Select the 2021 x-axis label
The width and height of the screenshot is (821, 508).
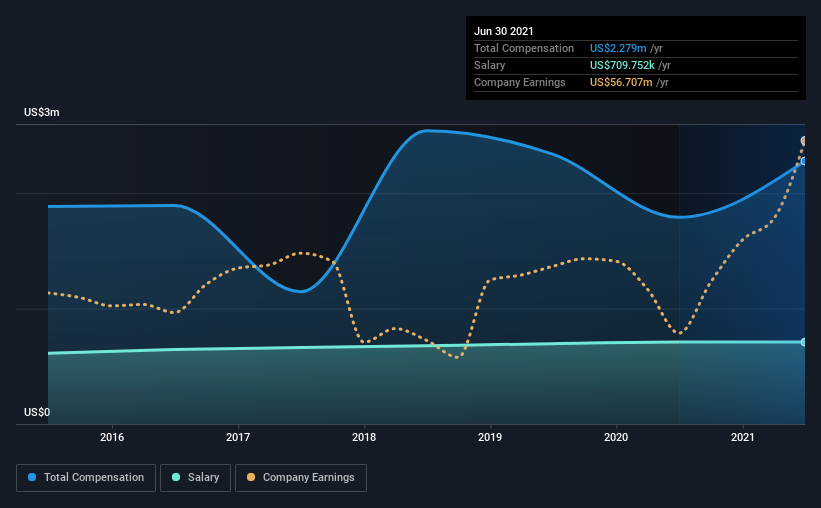(742, 437)
